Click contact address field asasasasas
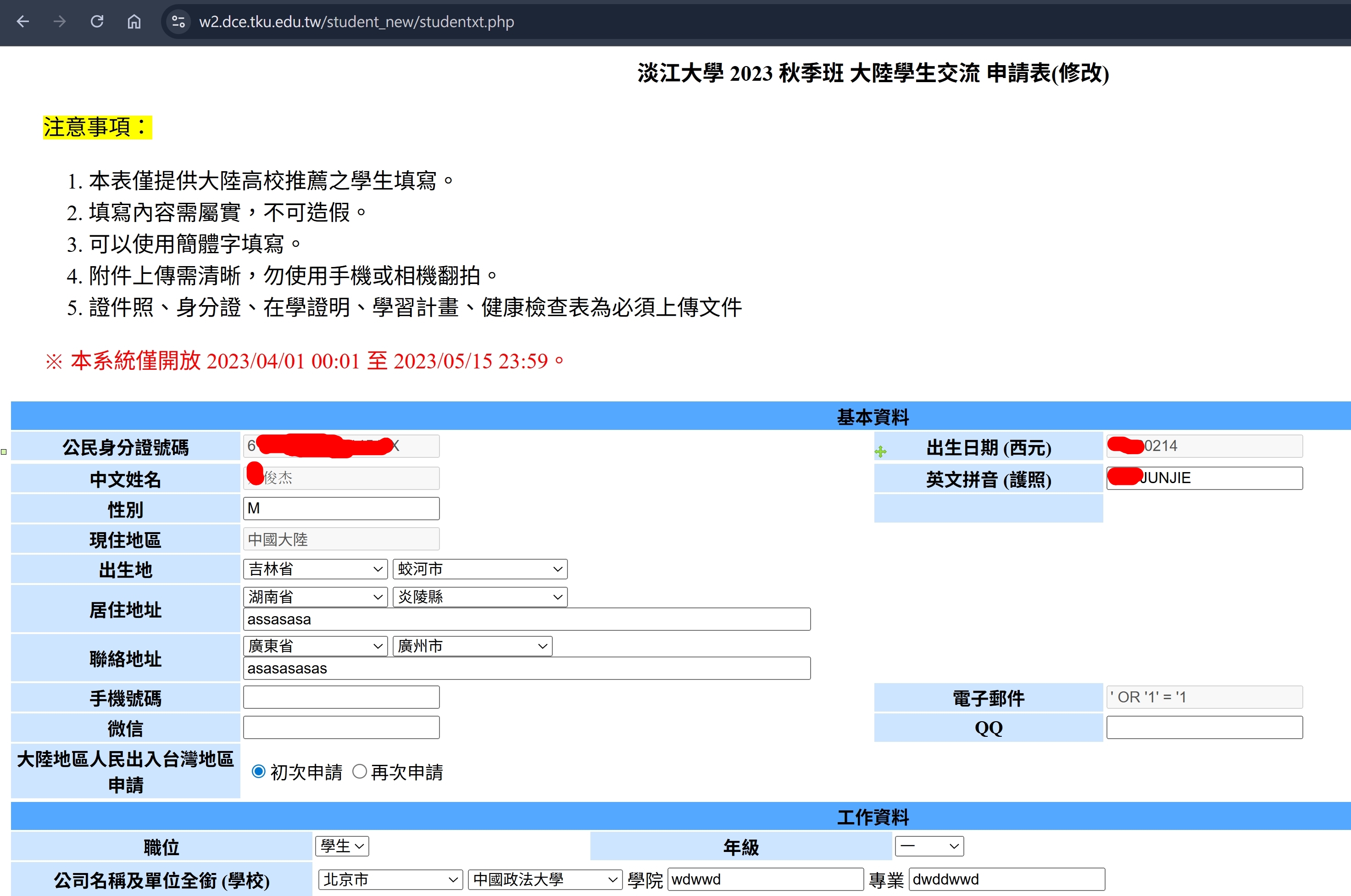The image size is (1351, 896). [527, 668]
